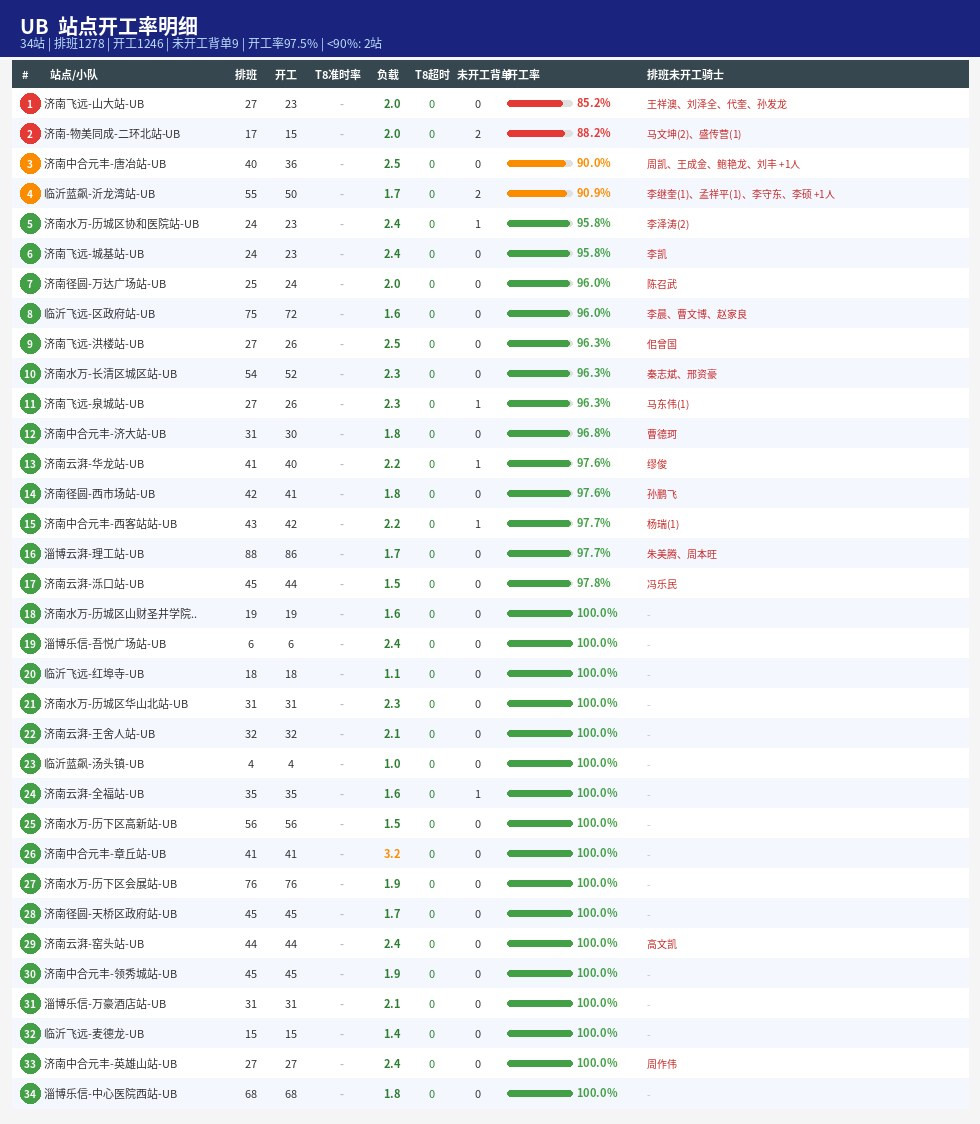Select station 临沂蓝飒-沂龙湾站-UB
Image resolution: width=980 pixels, height=1124 pixels.
[x=100, y=194]
